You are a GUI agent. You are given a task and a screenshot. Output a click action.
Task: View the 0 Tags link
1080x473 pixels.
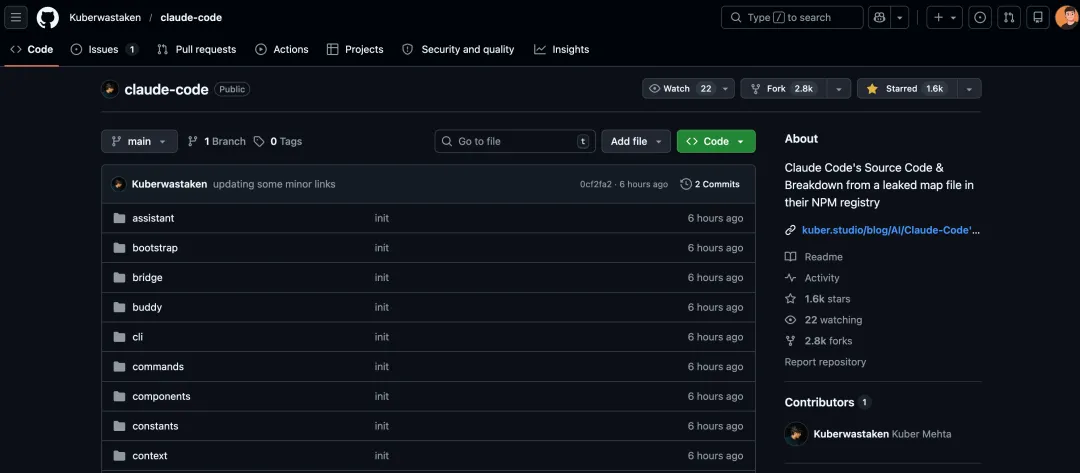click(278, 141)
